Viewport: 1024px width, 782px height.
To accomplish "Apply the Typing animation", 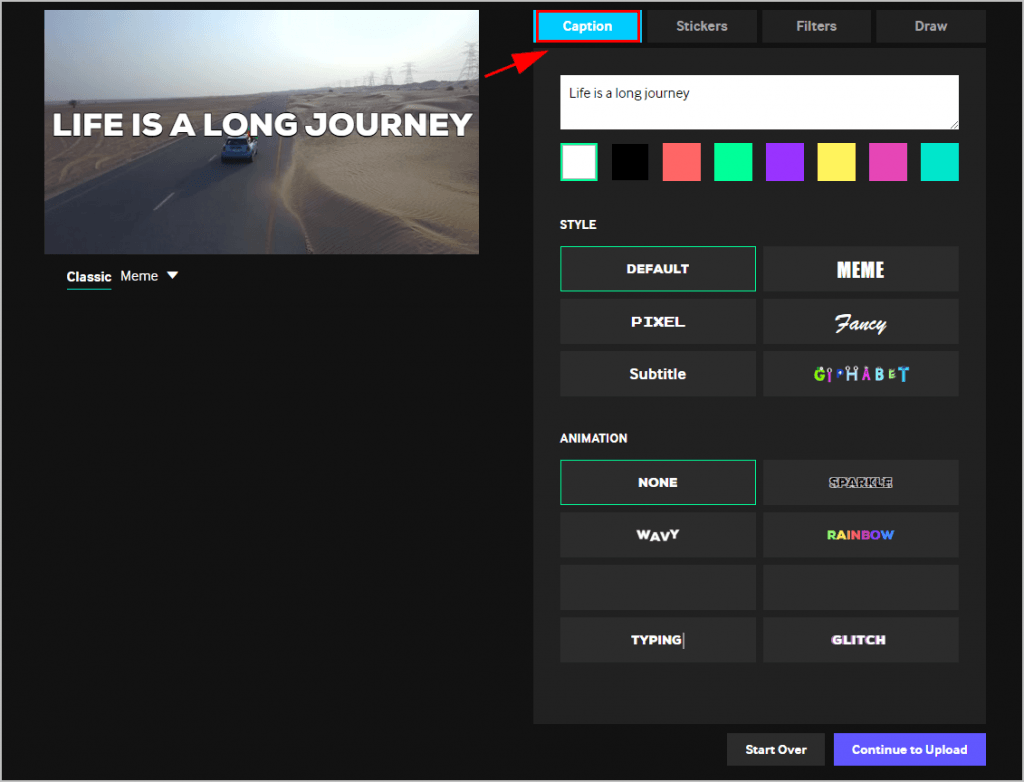I will coord(658,640).
